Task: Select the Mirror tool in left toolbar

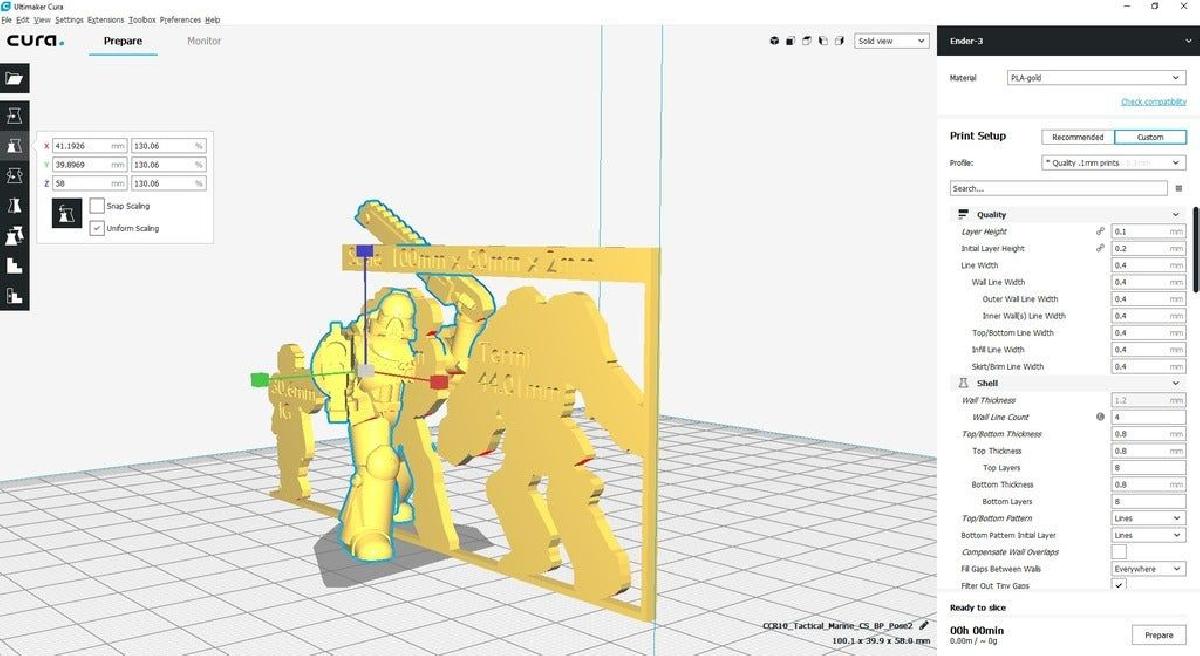Action: 15,206
